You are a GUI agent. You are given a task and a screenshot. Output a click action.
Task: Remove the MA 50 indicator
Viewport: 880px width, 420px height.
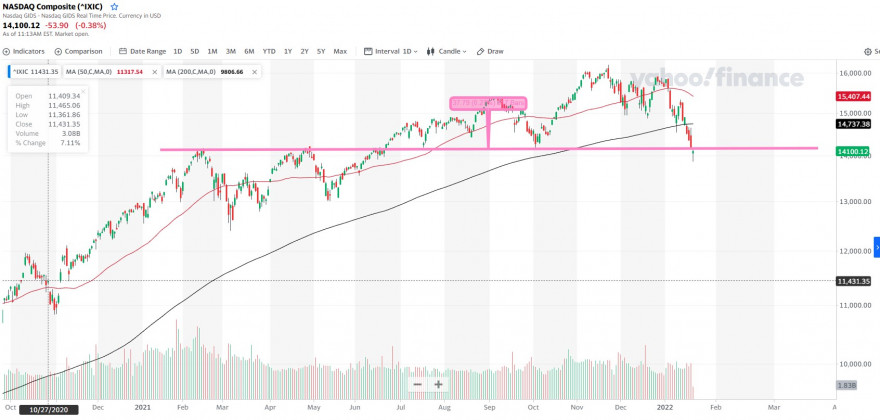(154, 72)
